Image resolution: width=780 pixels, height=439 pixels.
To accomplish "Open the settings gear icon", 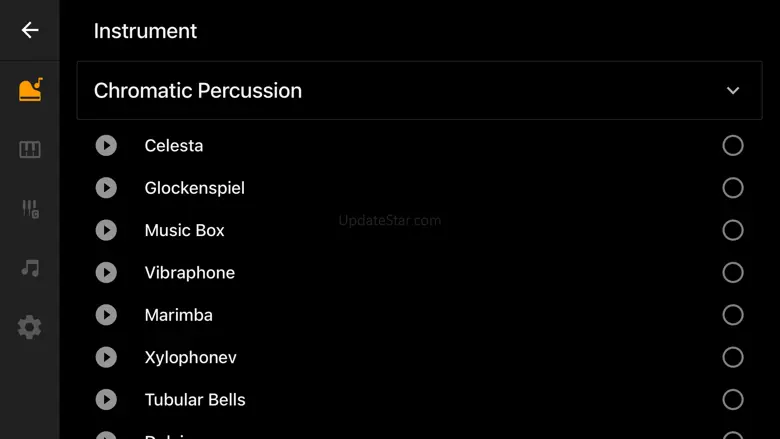I will [x=30, y=328].
